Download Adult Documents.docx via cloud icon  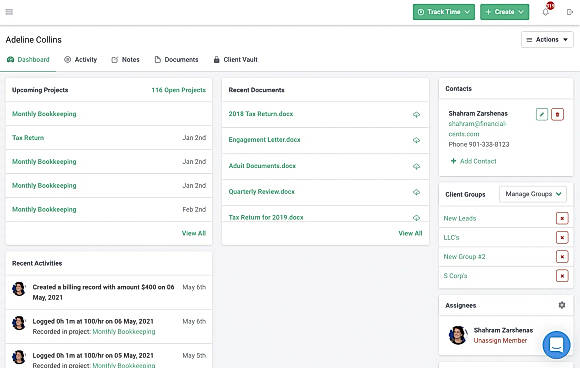(416, 166)
